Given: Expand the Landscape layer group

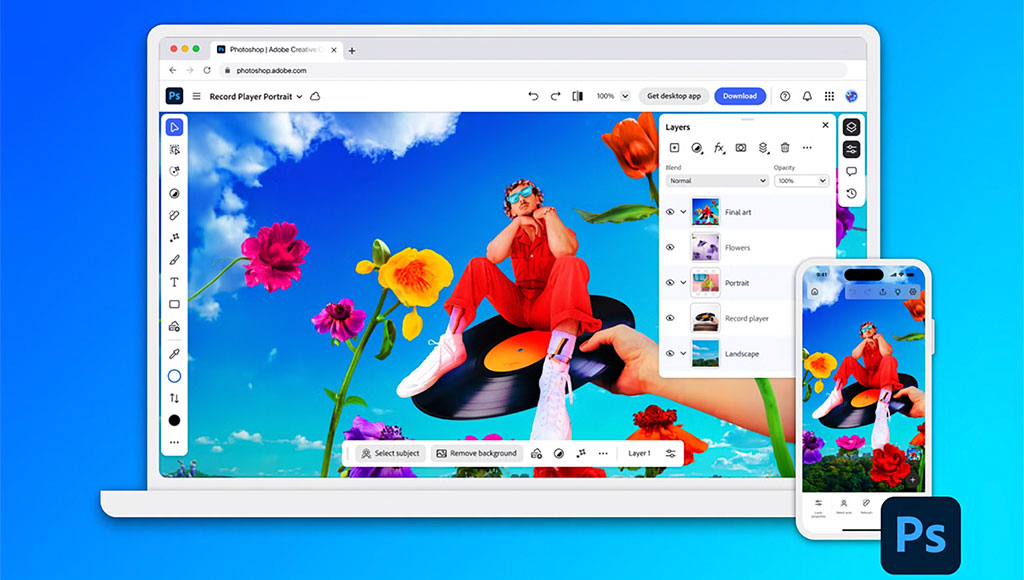Looking at the screenshot, I should pyautogui.click(x=683, y=353).
